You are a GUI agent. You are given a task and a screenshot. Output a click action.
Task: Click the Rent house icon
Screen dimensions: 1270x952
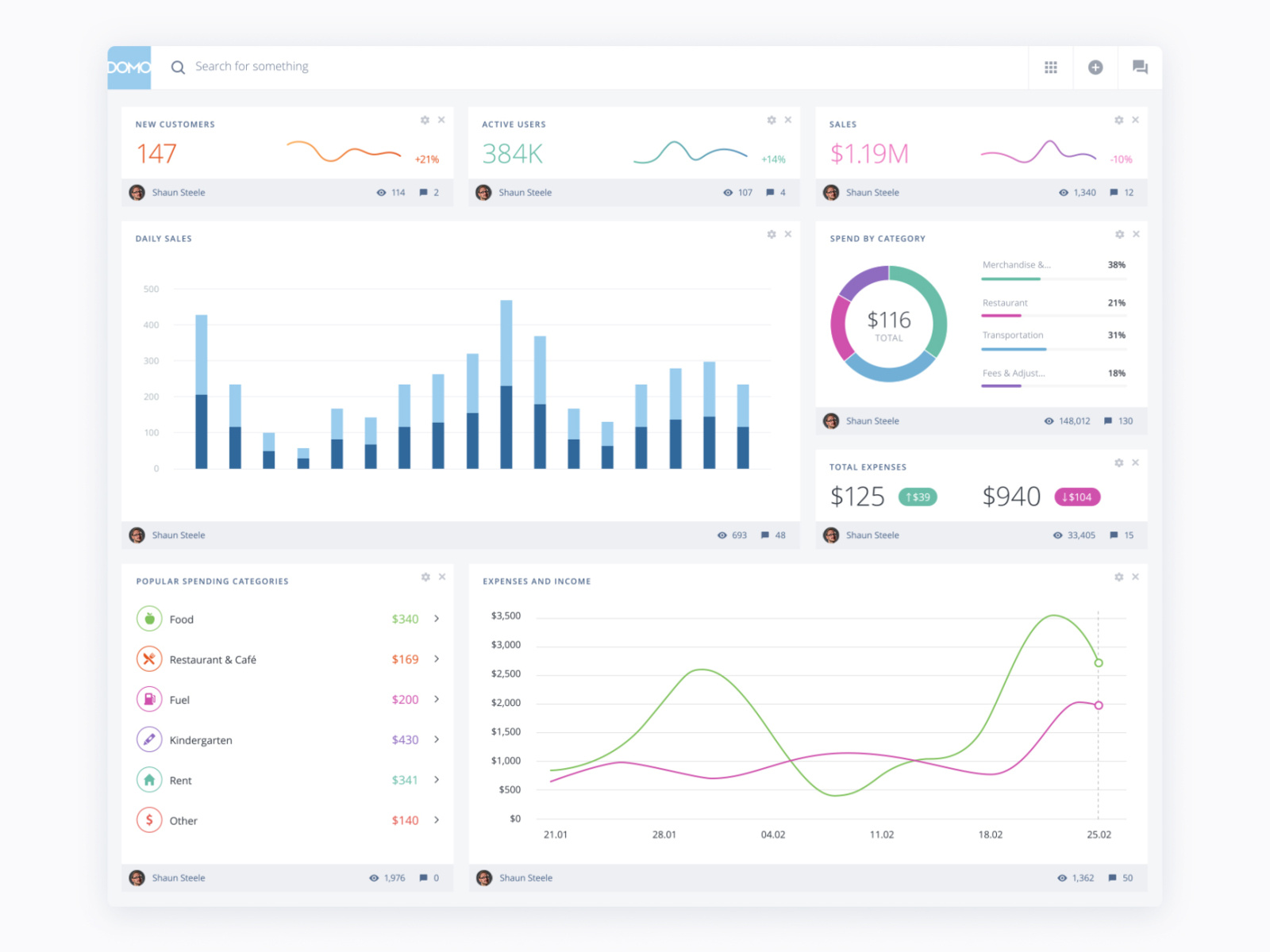149,780
